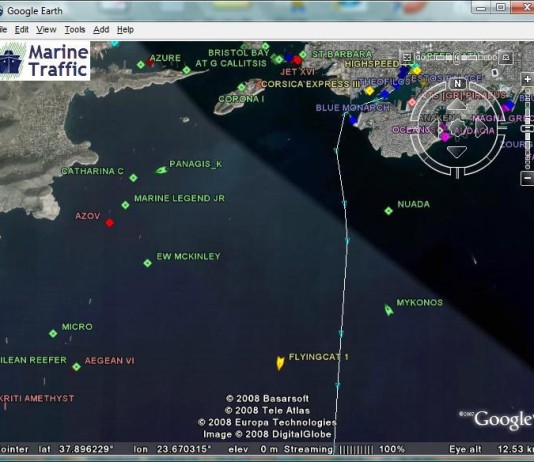
Task: Open the Add menu
Action: click(101, 30)
